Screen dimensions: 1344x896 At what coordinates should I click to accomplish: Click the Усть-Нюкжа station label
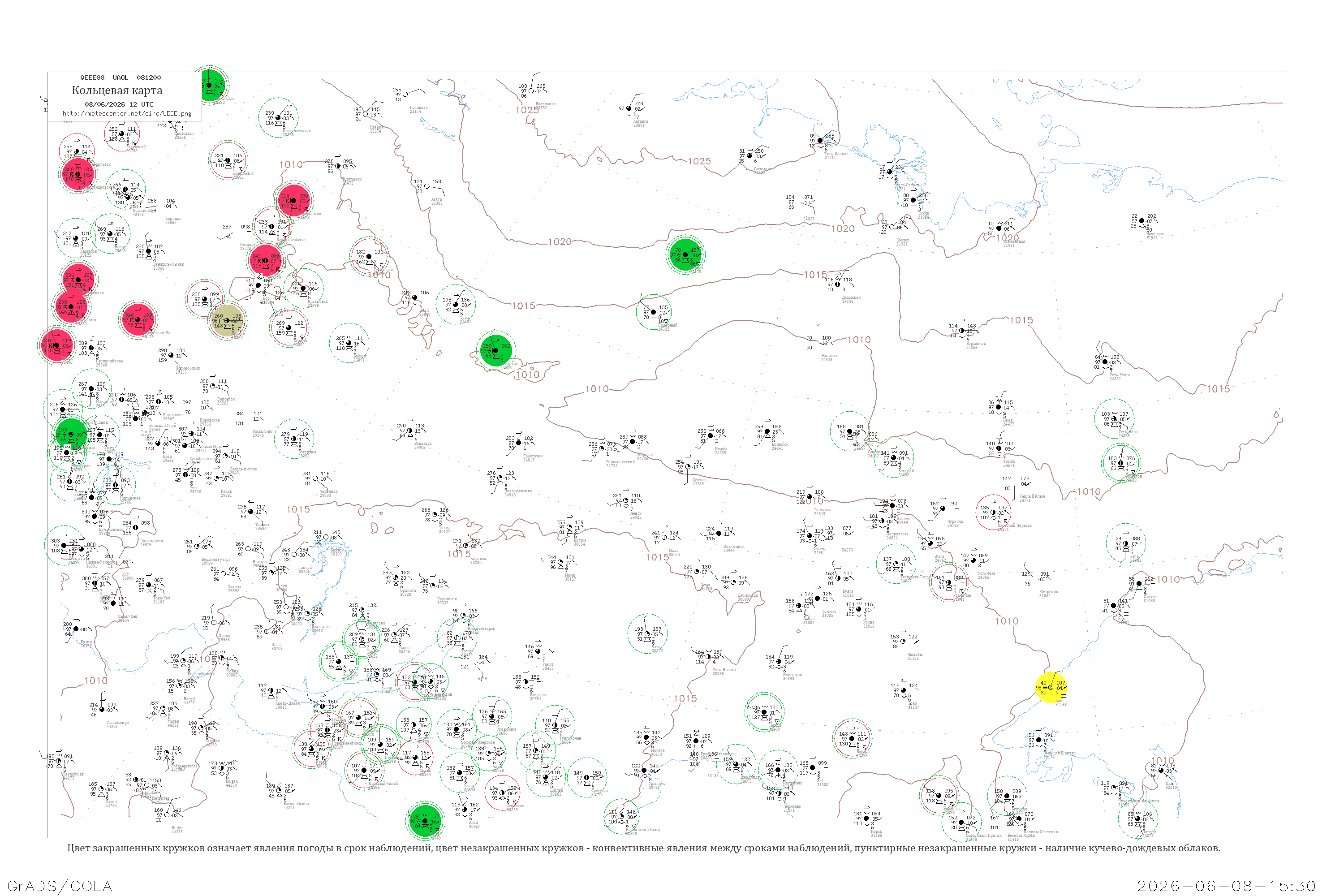724,670
